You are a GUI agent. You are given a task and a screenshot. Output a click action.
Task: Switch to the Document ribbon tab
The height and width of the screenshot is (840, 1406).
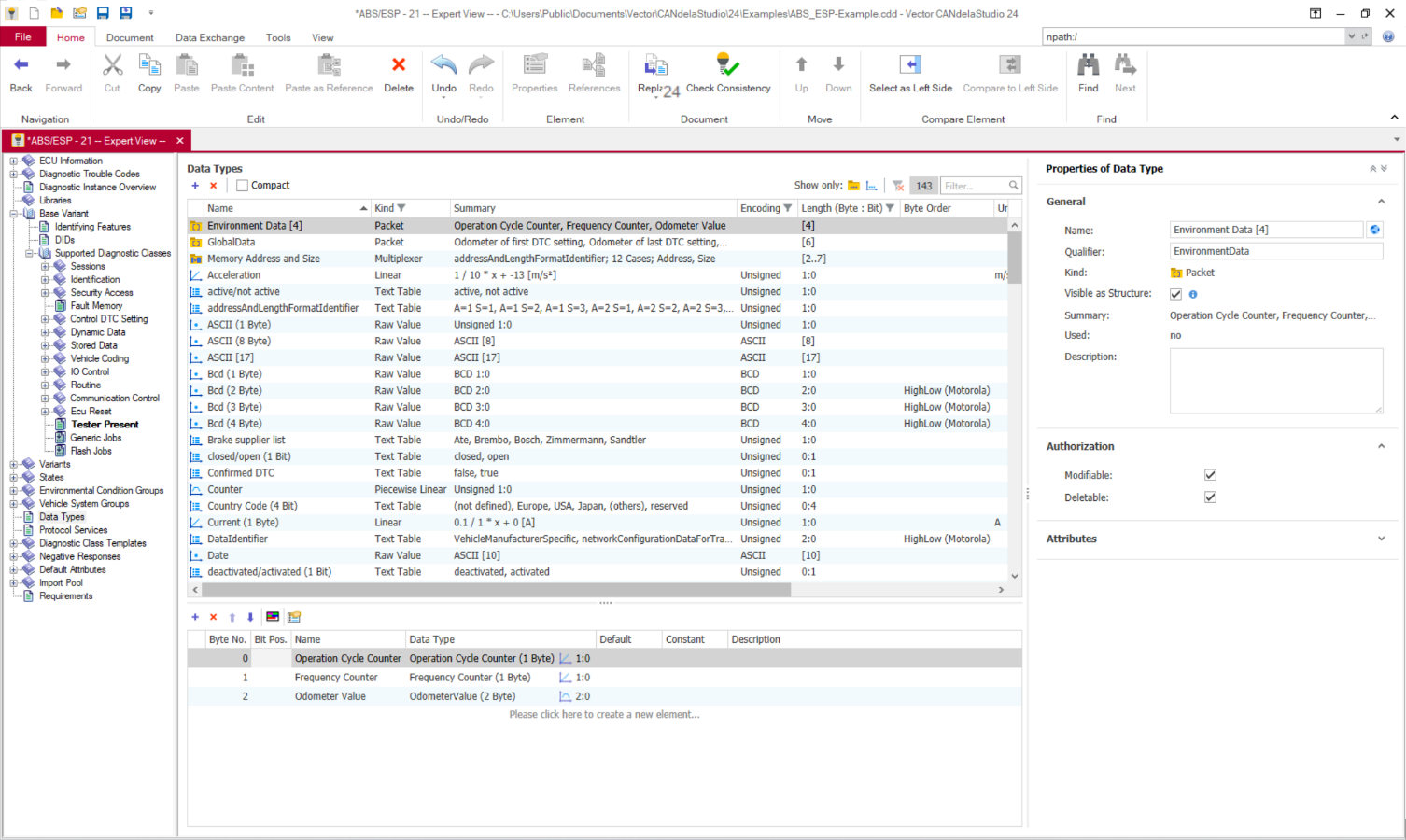pos(130,37)
